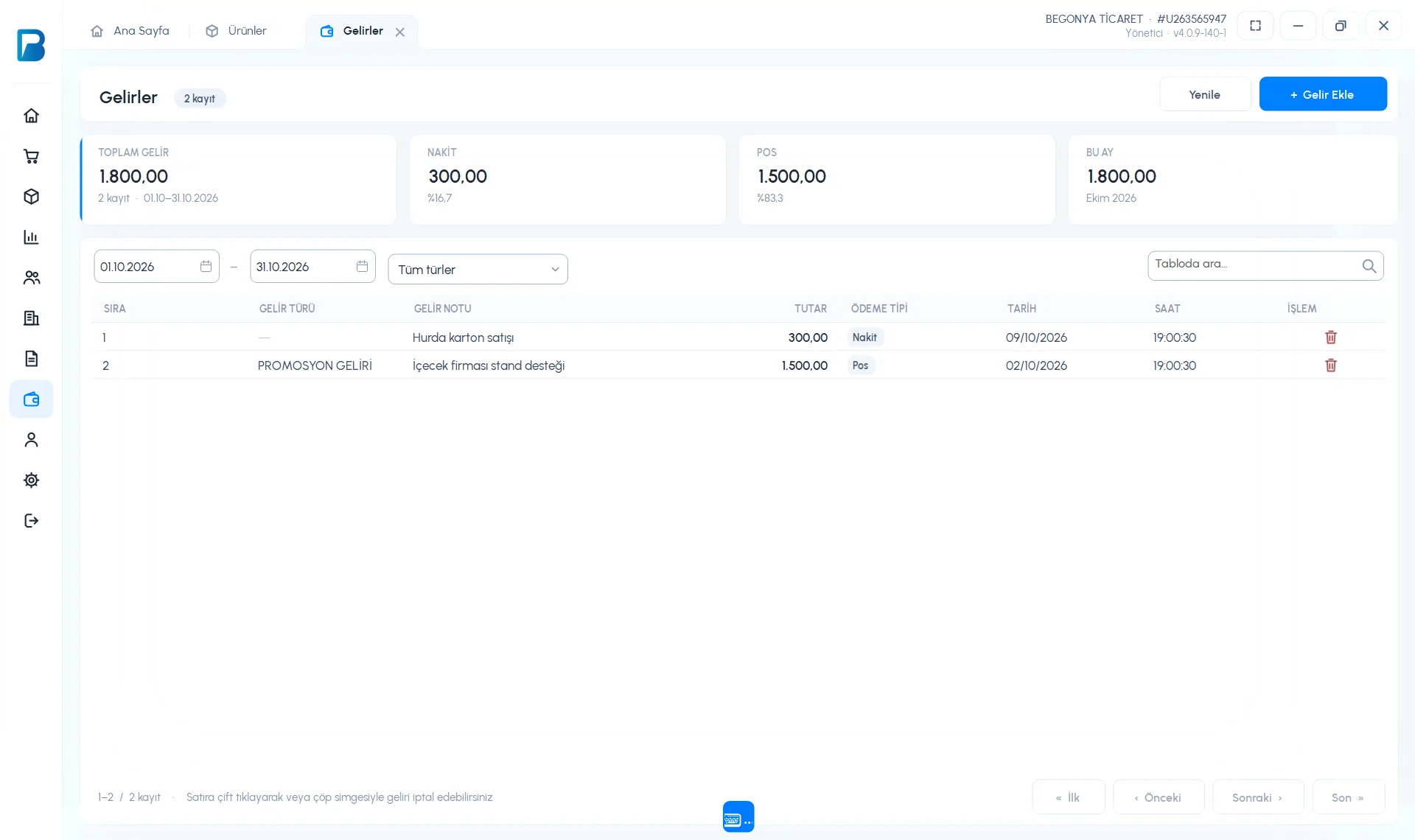Click the Nakit payment type badge

[x=864, y=337]
